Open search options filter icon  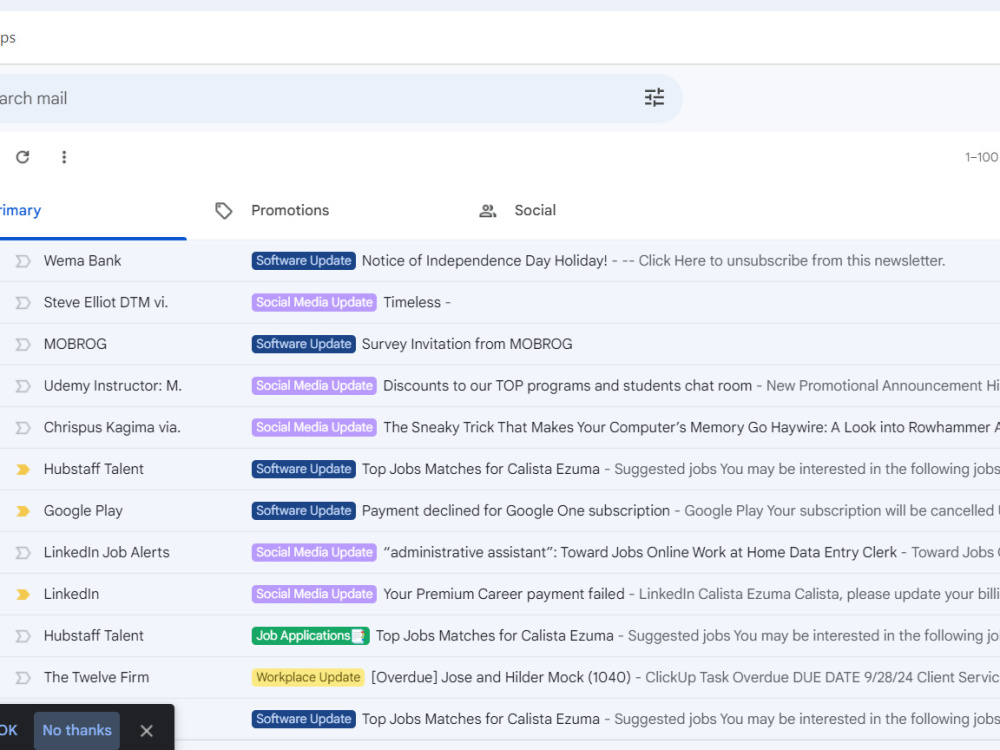click(x=654, y=98)
